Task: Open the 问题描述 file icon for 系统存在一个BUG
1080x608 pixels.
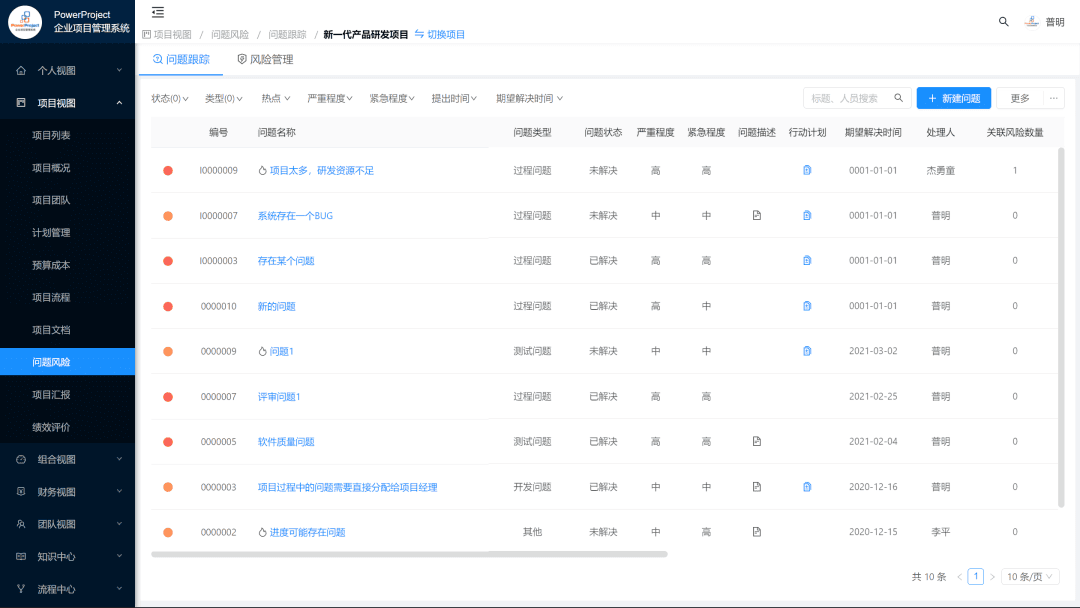Action: [757, 215]
